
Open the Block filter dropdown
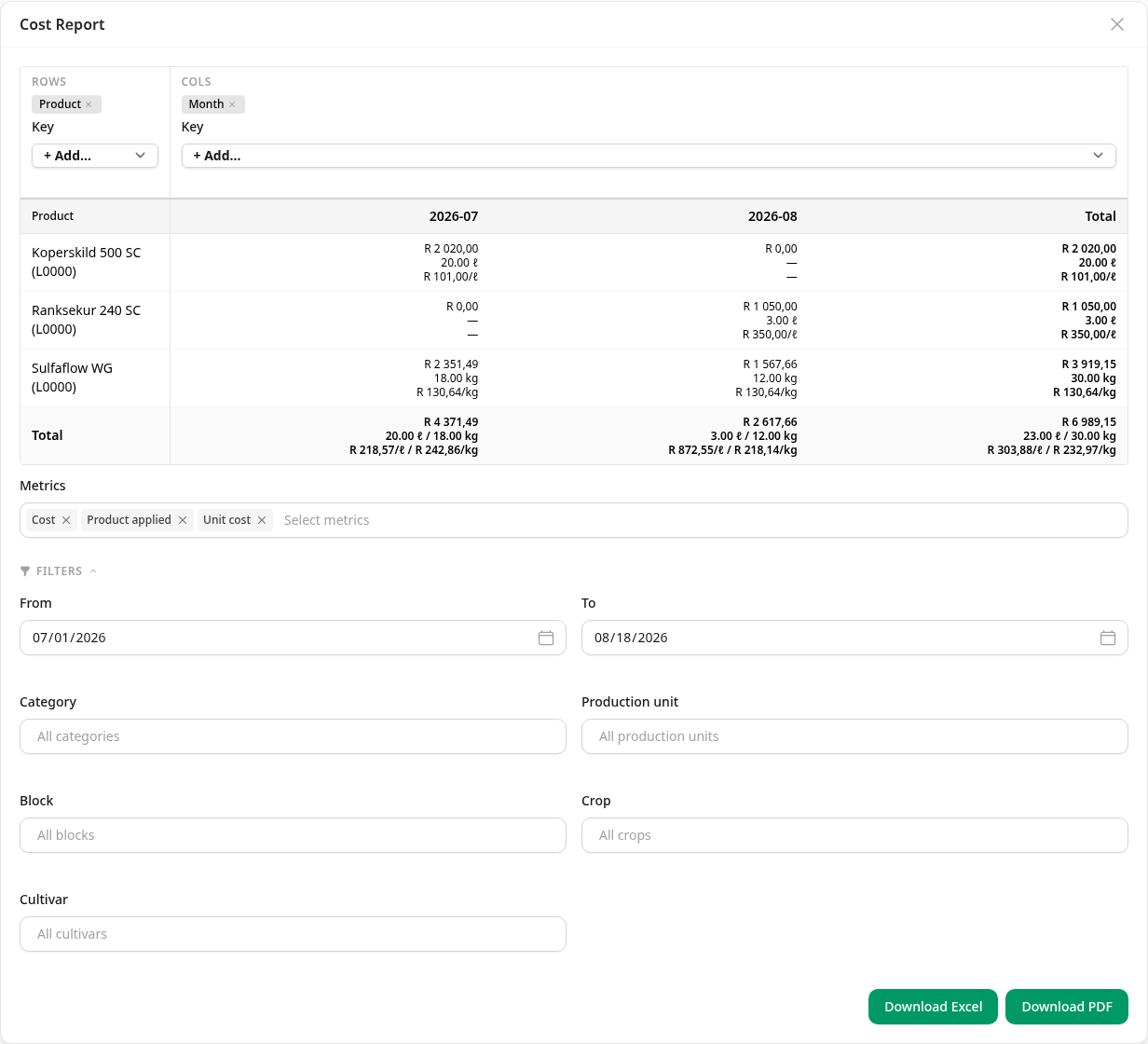tap(293, 835)
